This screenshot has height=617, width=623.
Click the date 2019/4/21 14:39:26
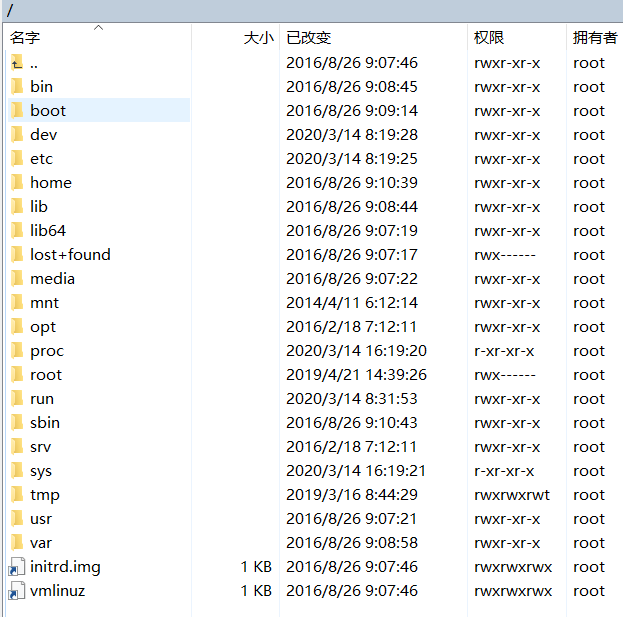click(356, 375)
